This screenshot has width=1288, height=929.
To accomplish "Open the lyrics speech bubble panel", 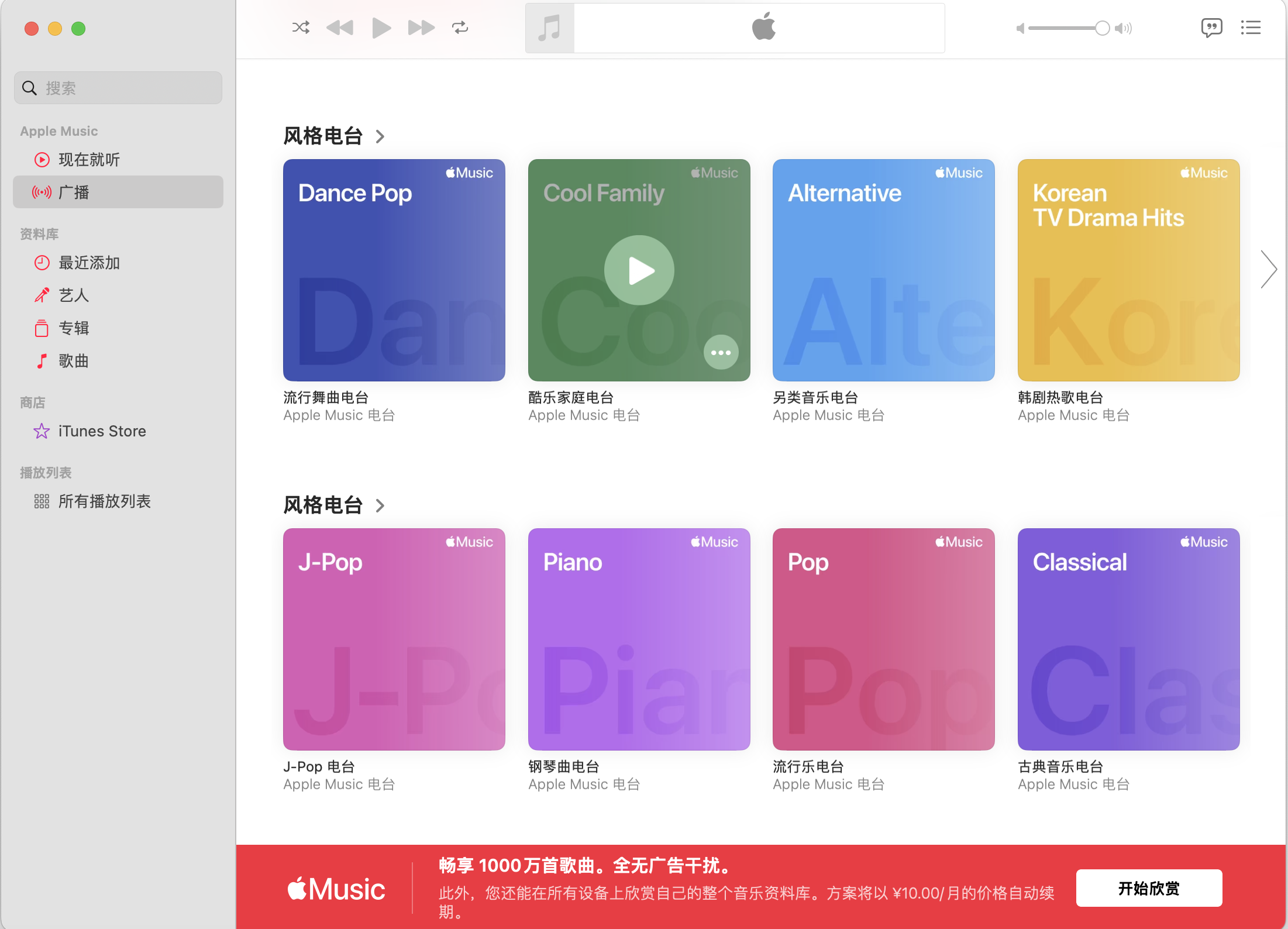I will pos(1211,27).
